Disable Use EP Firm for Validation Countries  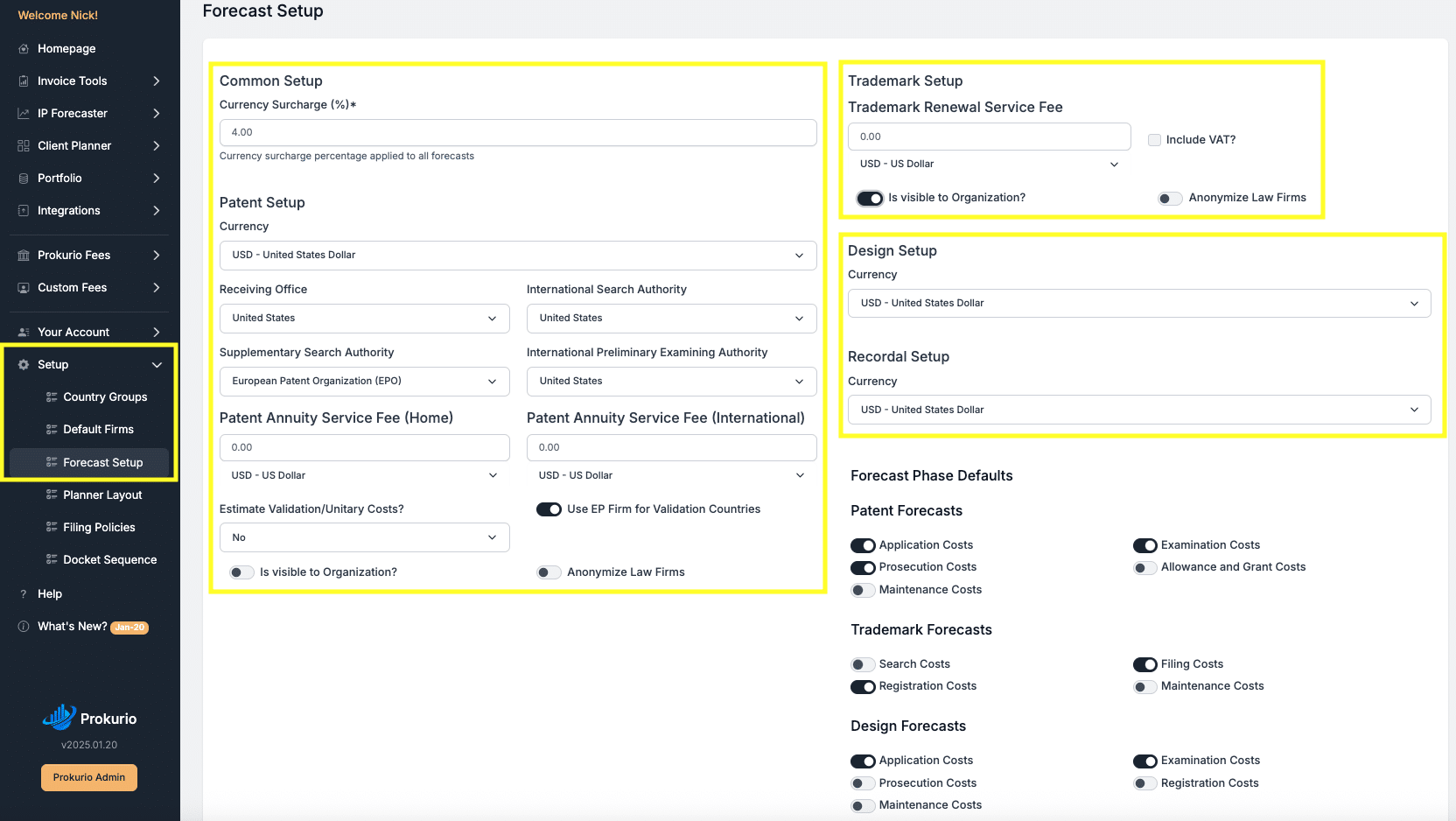[x=549, y=509]
